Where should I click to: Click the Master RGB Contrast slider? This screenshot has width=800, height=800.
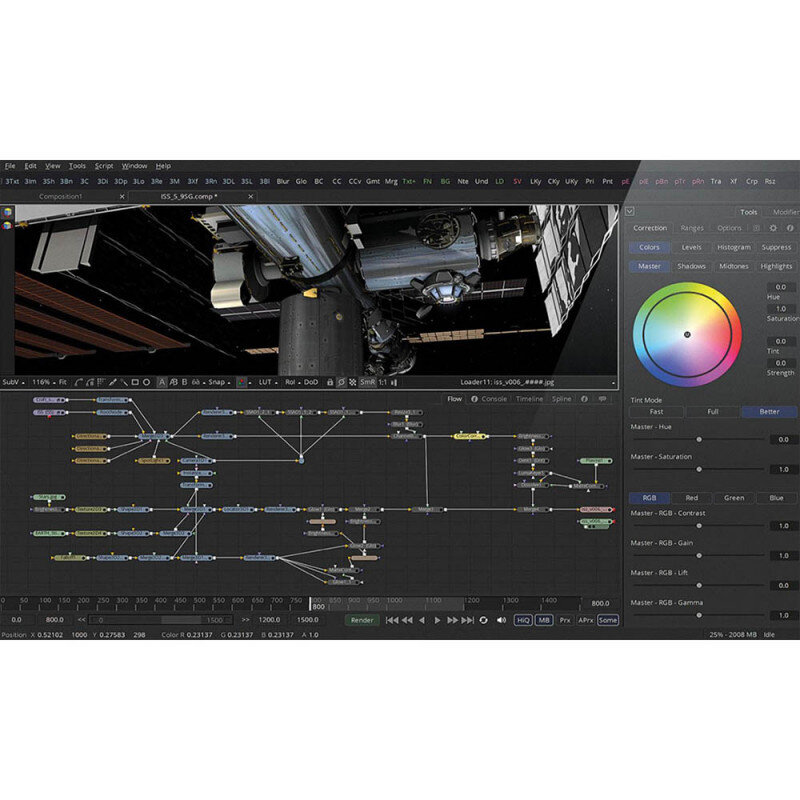pos(698,525)
